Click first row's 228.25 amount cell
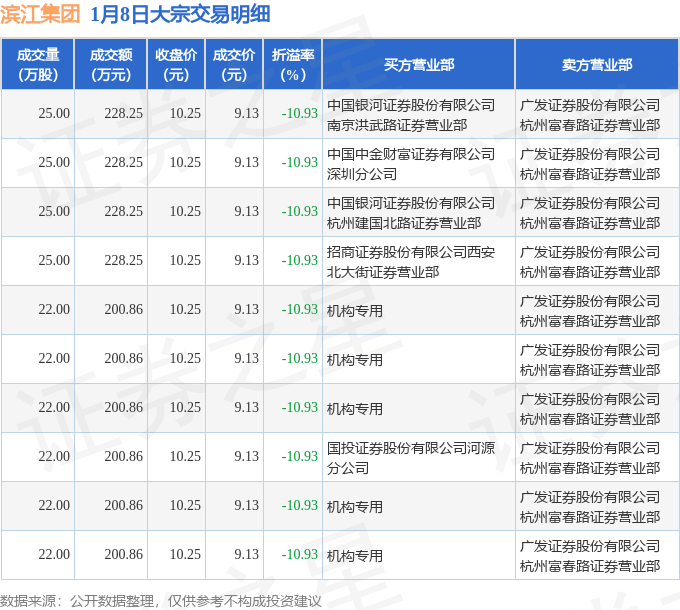The height and width of the screenshot is (610, 680). click(123, 114)
